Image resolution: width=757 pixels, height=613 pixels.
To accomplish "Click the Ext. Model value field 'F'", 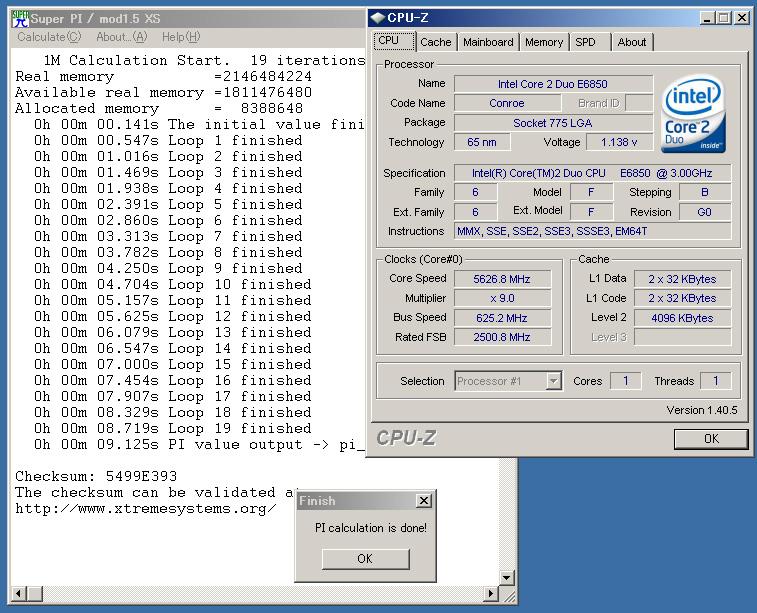I will 591,212.
